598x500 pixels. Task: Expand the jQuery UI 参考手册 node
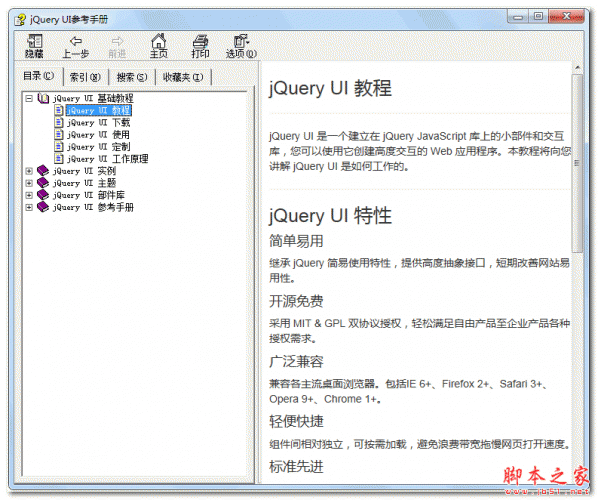click(29, 207)
